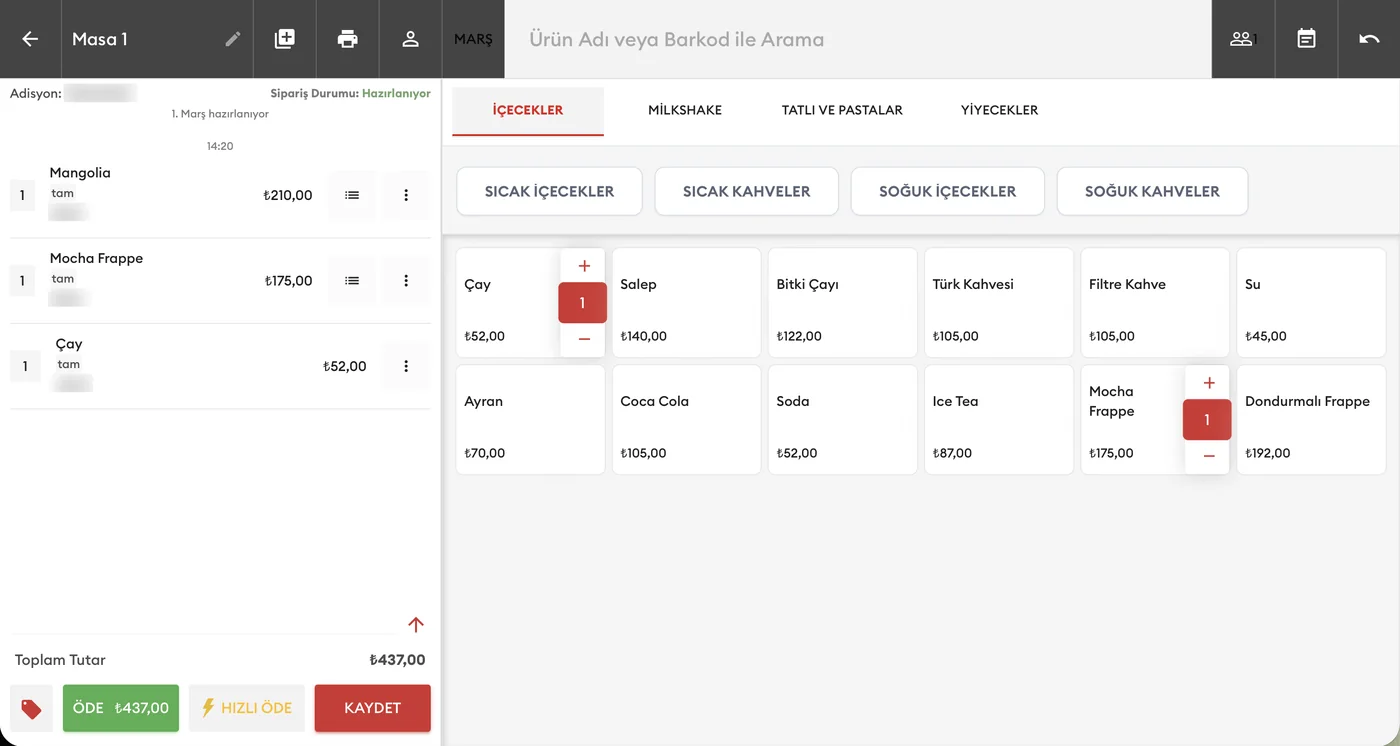Click the add-new-order plus icon
The height and width of the screenshot is (746, 1400).
(x=285, y=39)
